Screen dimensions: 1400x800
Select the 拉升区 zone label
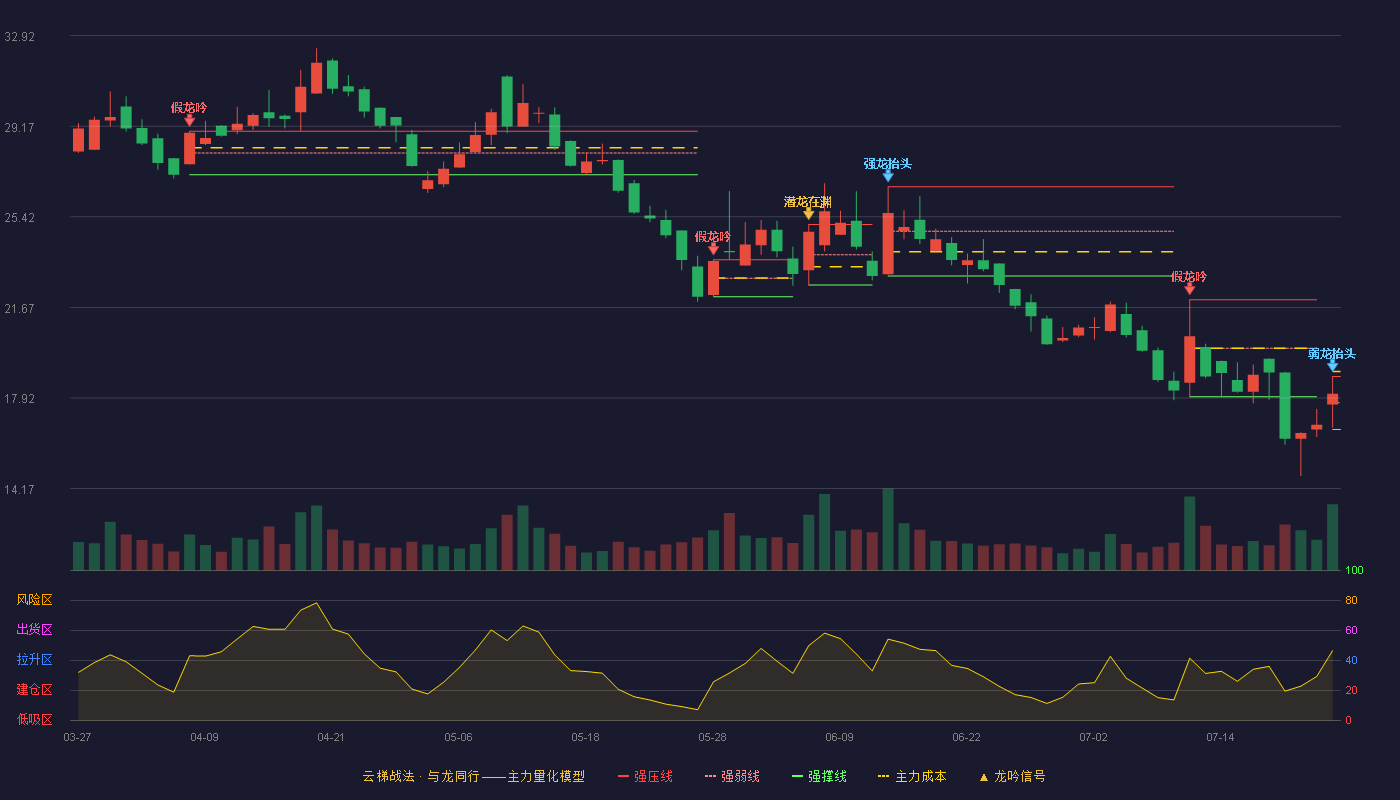pyautogui.click(x=34, y=660)
